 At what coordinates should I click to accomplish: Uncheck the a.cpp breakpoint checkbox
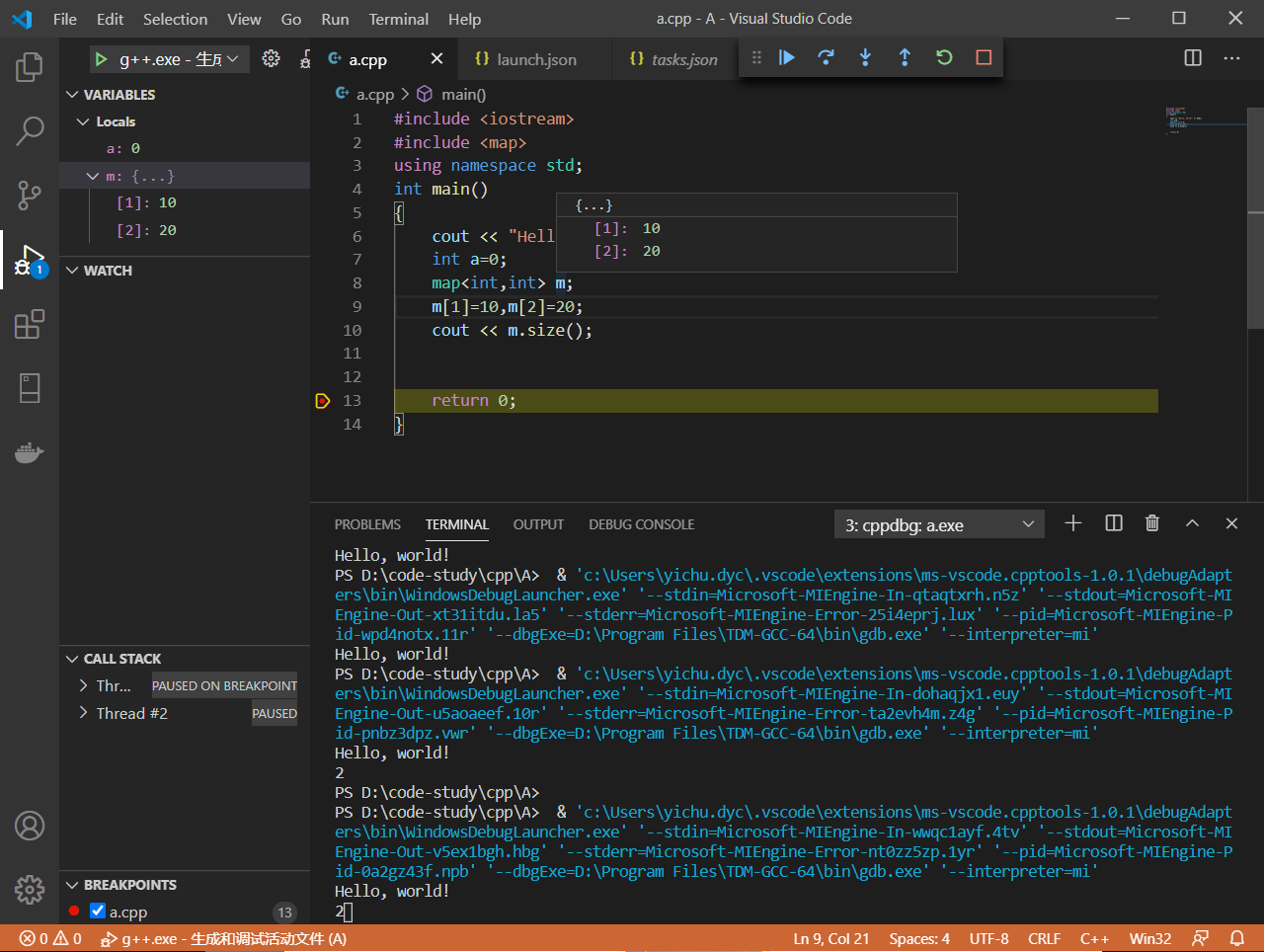tap(98, 911)
